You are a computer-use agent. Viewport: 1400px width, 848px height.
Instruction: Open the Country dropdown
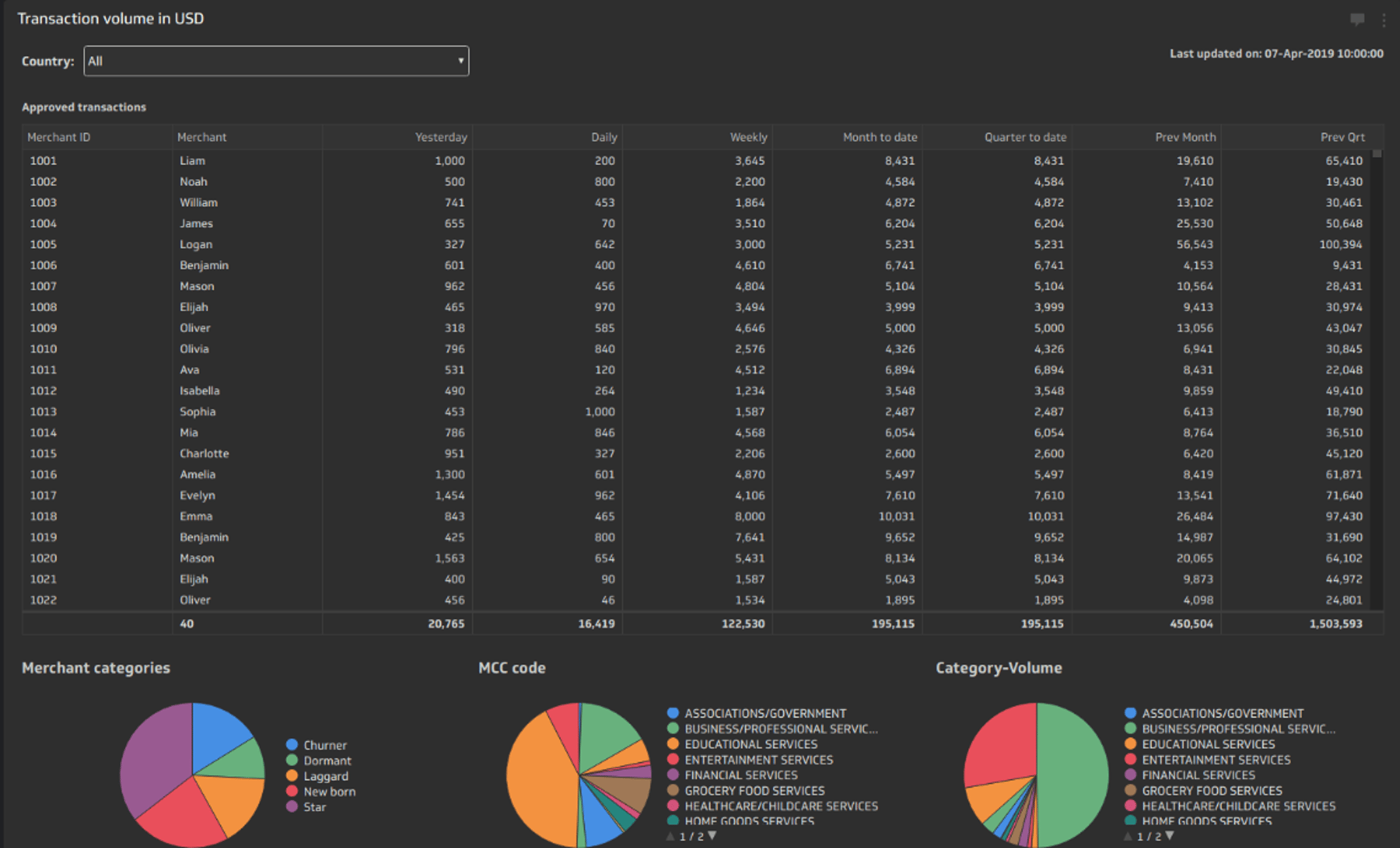276,61
